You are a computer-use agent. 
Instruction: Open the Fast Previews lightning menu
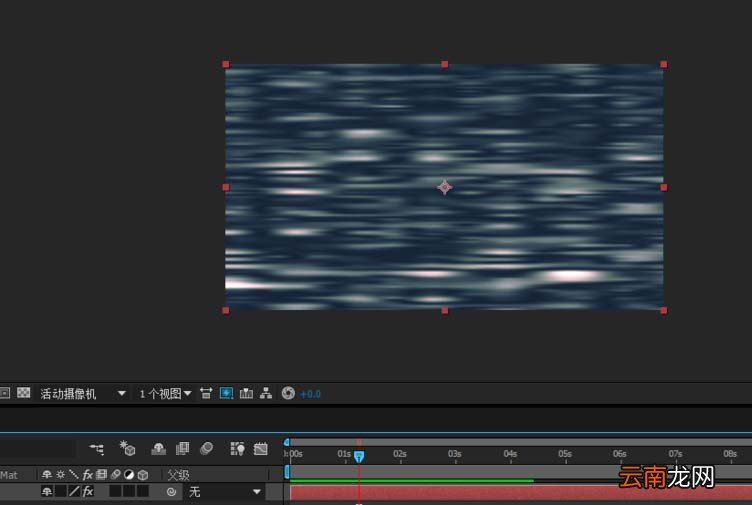[x=226, y=393]
